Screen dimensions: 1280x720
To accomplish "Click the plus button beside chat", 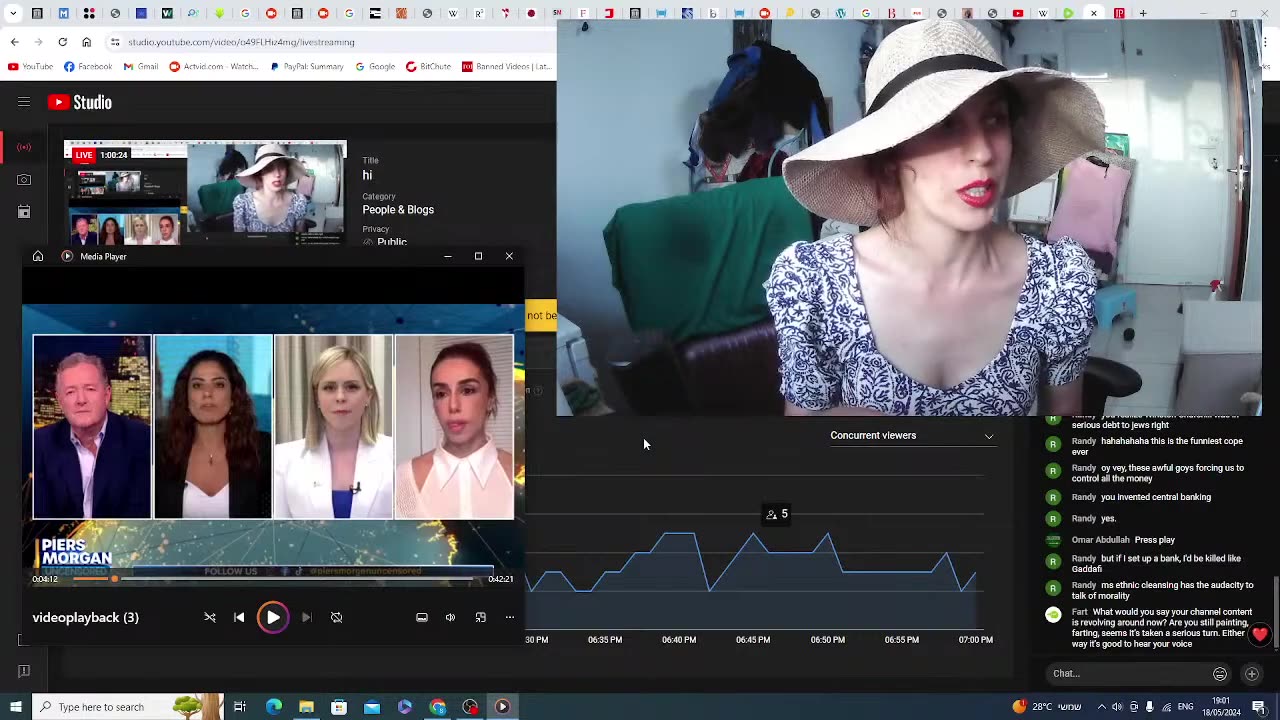I will click(1251, 674).
